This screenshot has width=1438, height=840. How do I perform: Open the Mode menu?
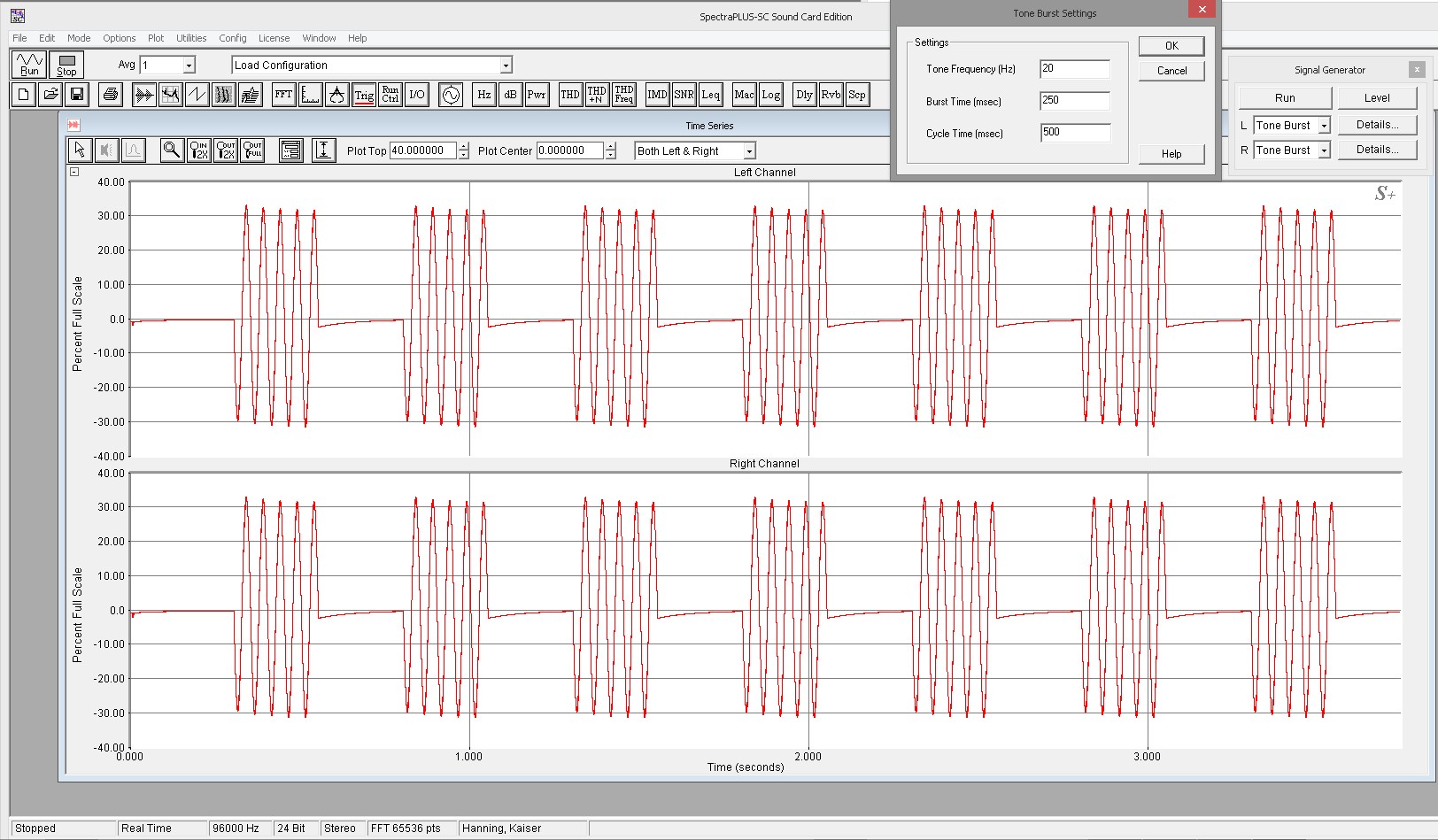pos(79,38)
